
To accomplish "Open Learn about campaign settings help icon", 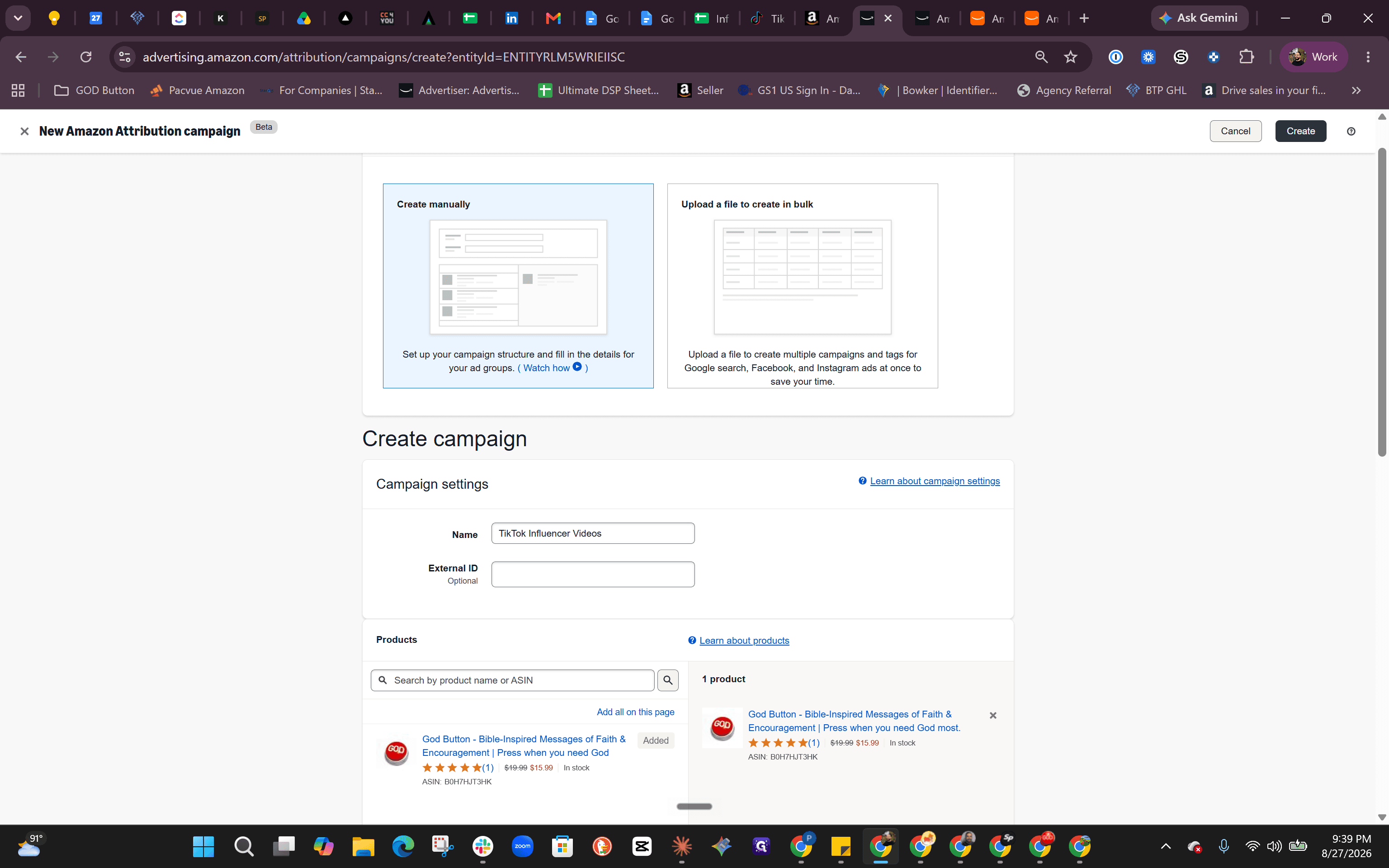I will pos(862,481).
